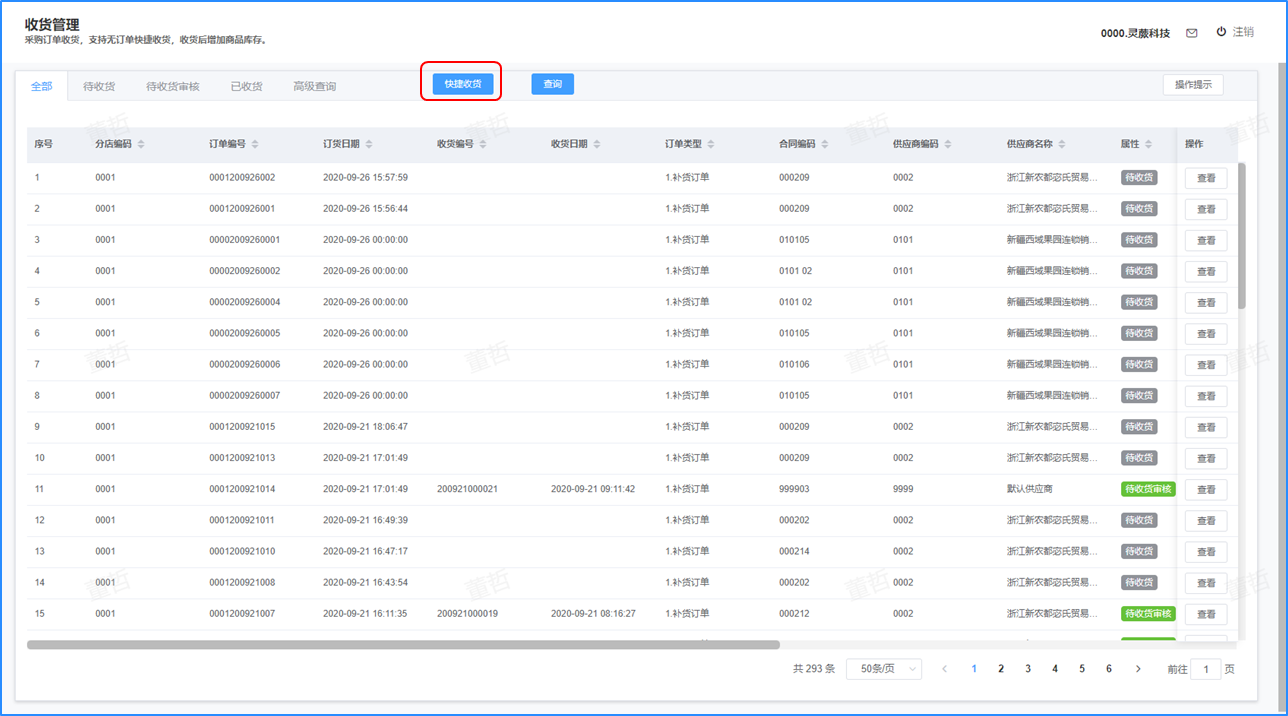Select the 高级查询 tab
This screenshot has width=1288, height=716.
click(314, 86)
